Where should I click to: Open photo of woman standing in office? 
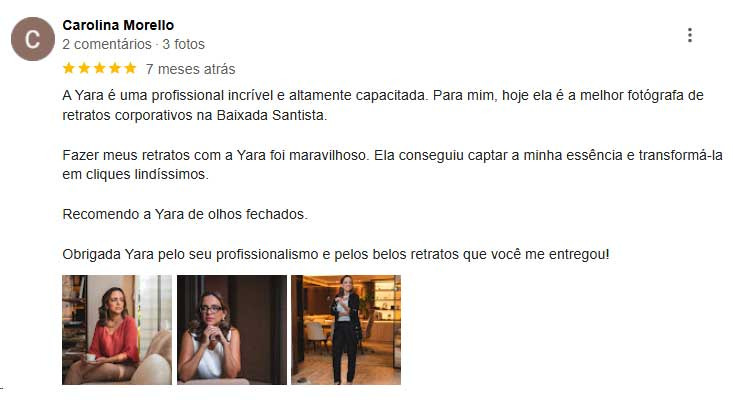click(346, 330)
